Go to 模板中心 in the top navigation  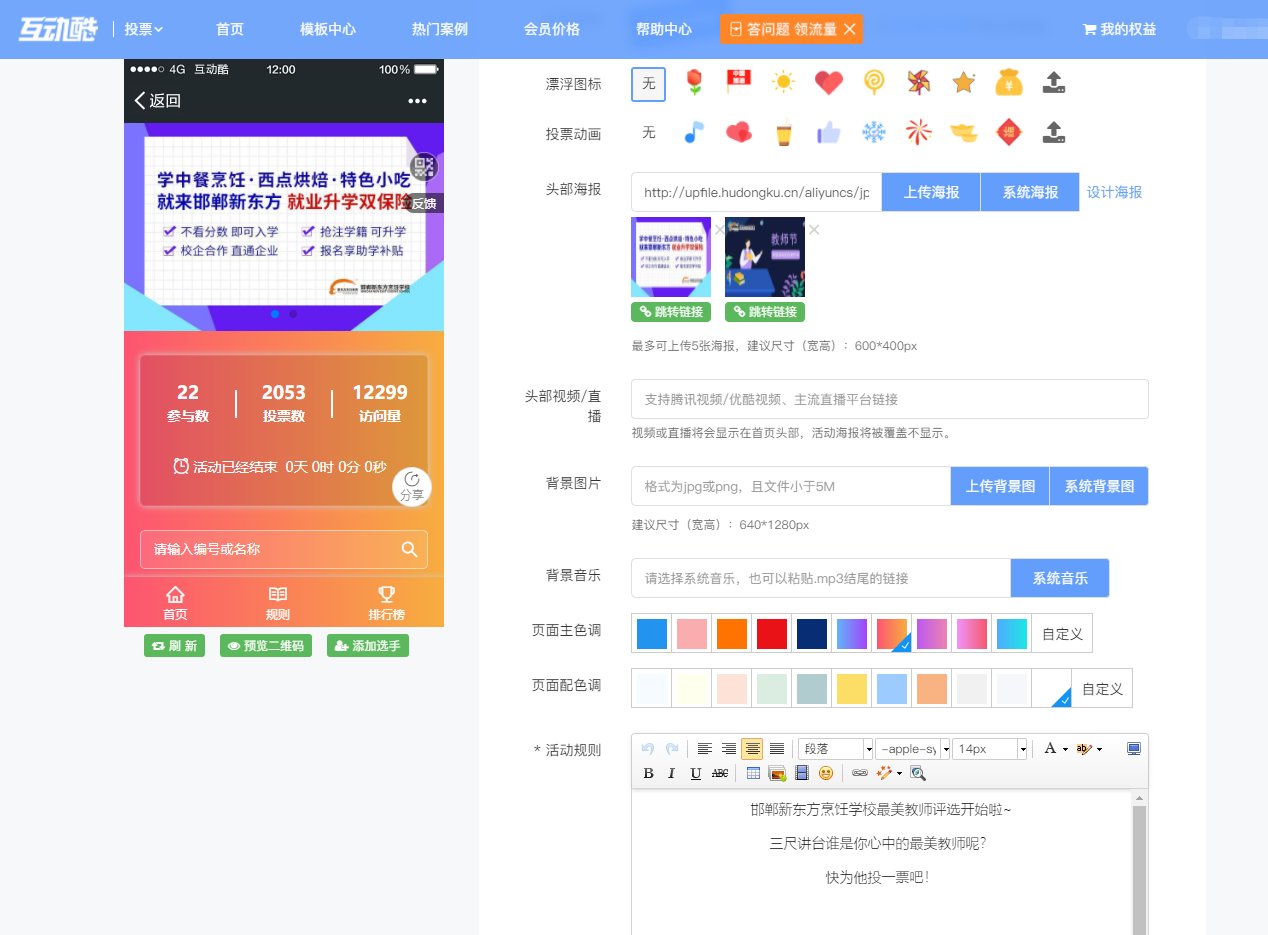(330, 29)
